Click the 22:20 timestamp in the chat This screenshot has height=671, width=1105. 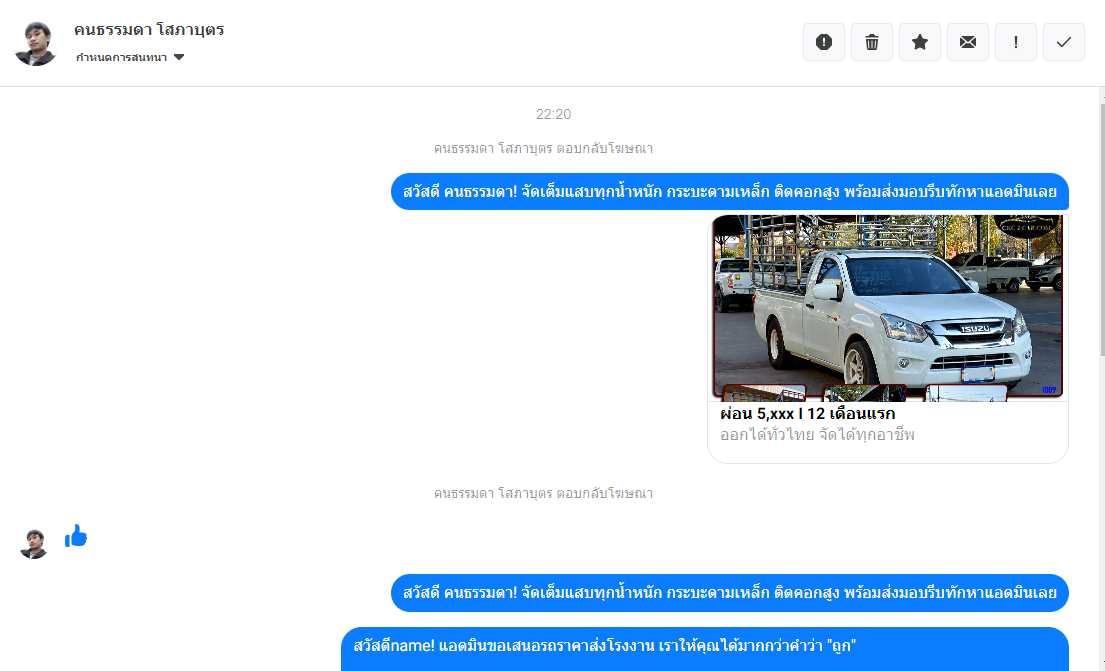553,115
